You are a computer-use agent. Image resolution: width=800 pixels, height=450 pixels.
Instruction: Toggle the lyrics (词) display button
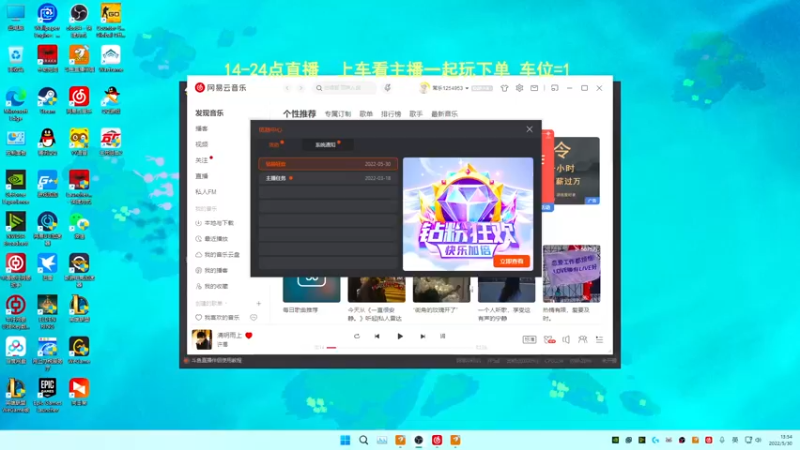pos(442,336)
